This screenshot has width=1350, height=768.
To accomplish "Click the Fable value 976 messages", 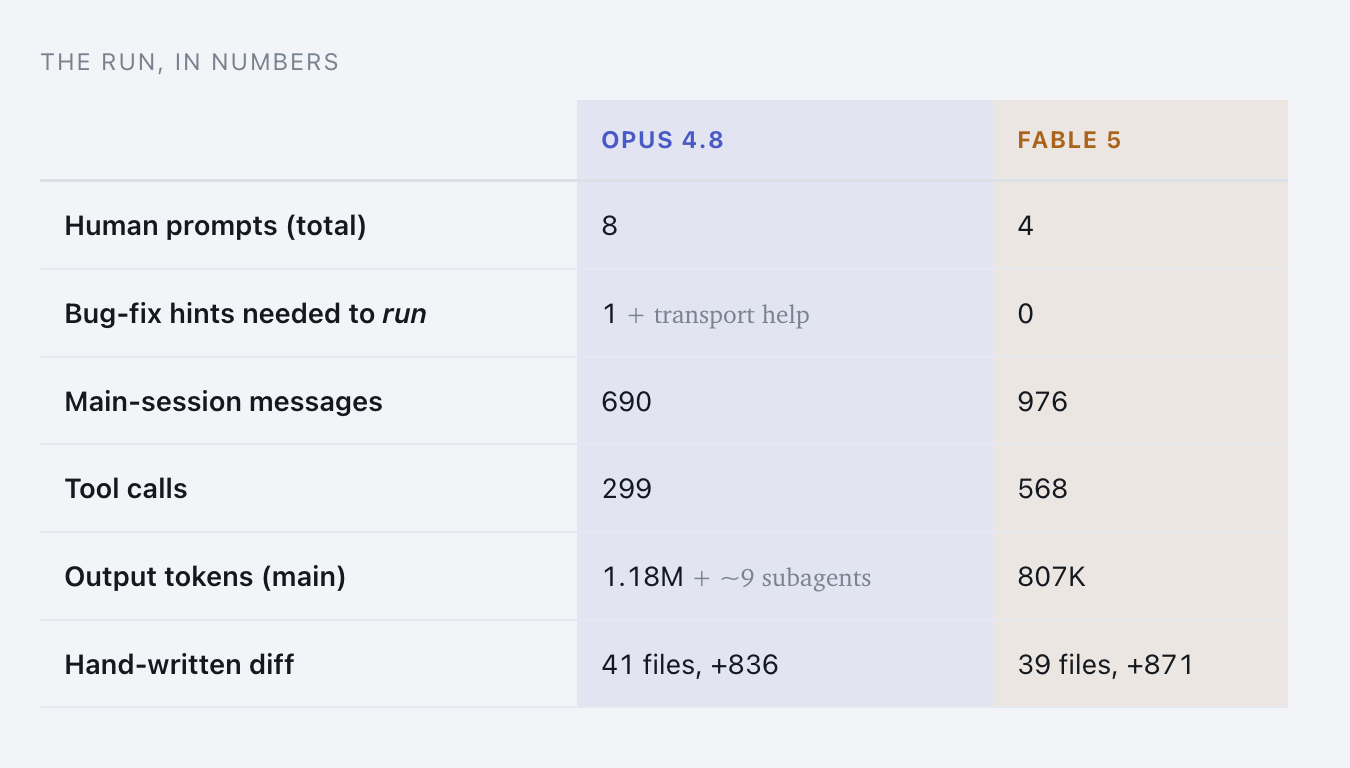I will [x=1043, y=402].
